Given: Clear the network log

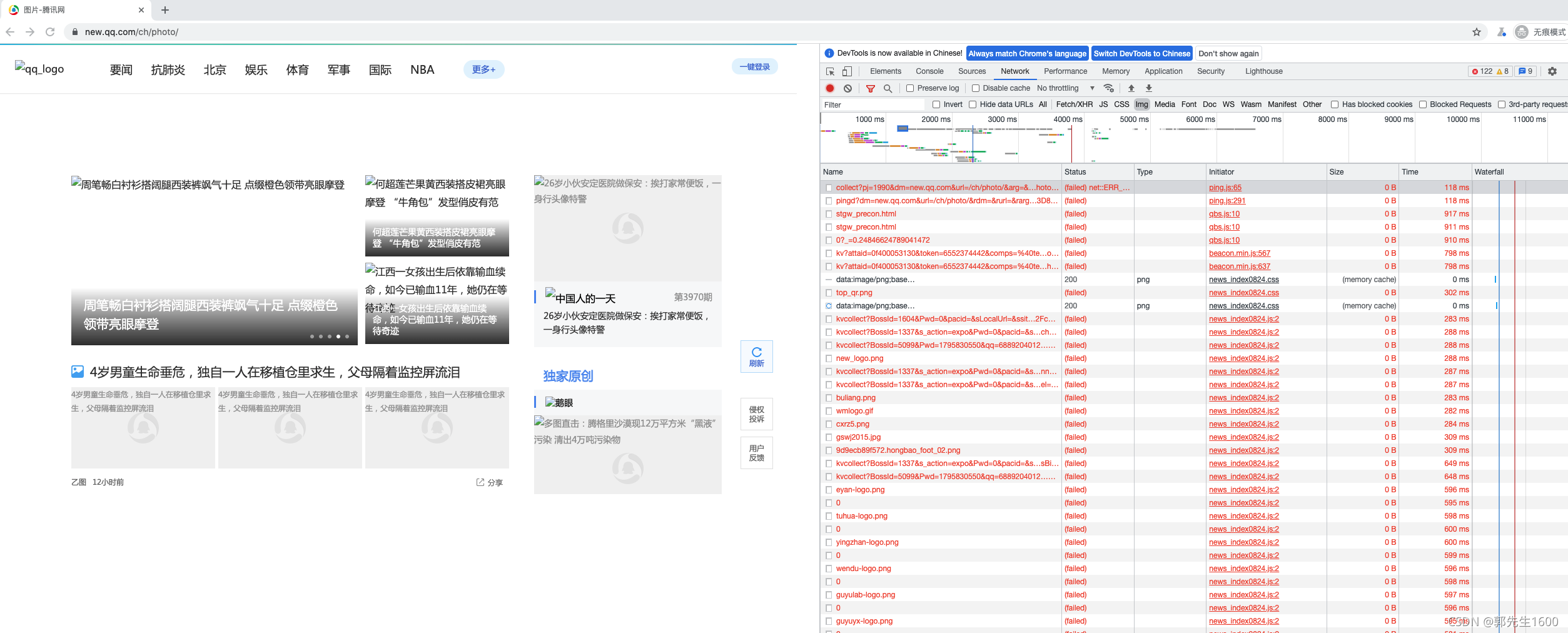Looking at the screenshot, I should tap(847, 88).
